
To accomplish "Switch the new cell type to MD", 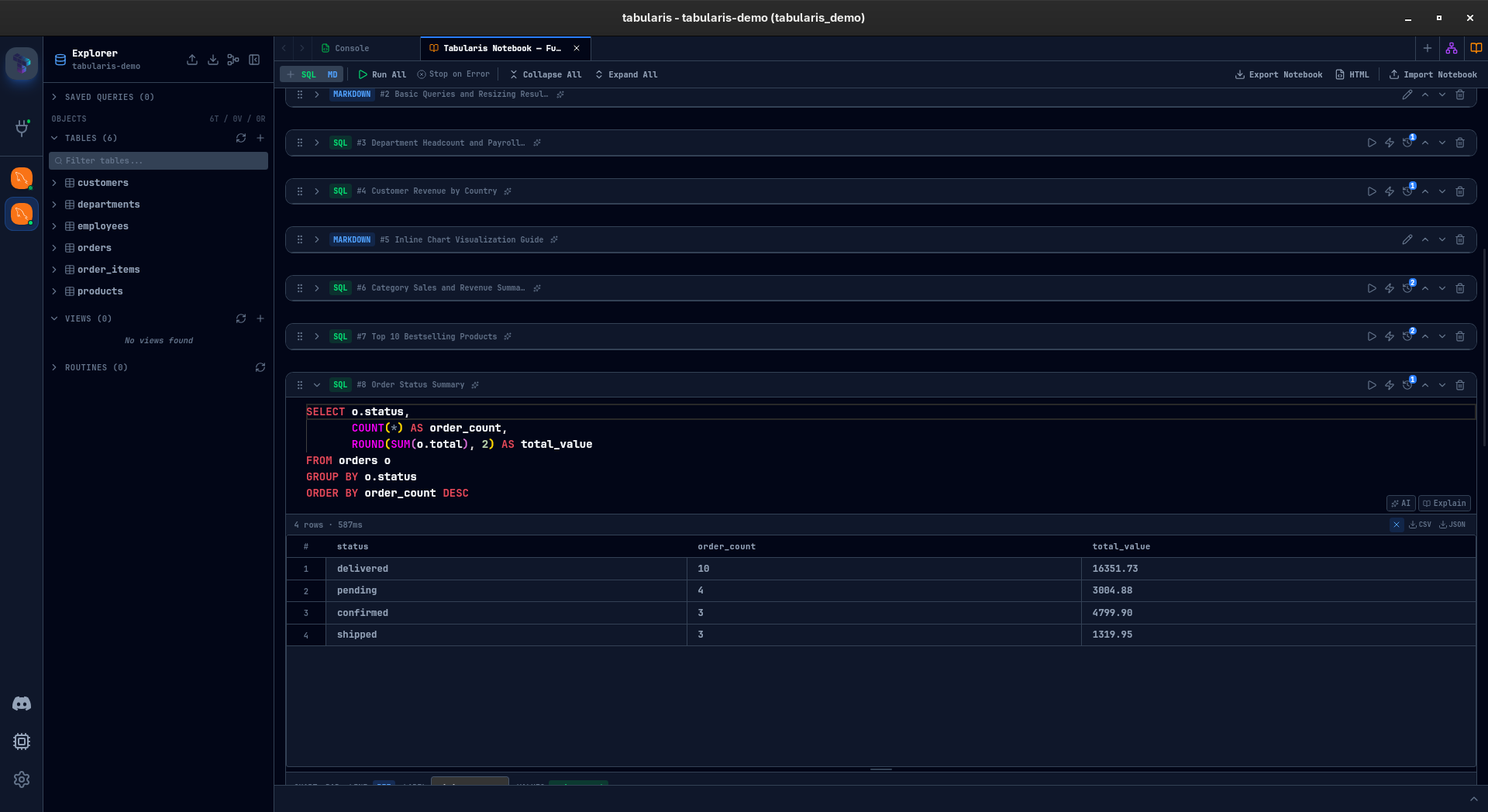I will pyautogui.click(x=332, y=74).
